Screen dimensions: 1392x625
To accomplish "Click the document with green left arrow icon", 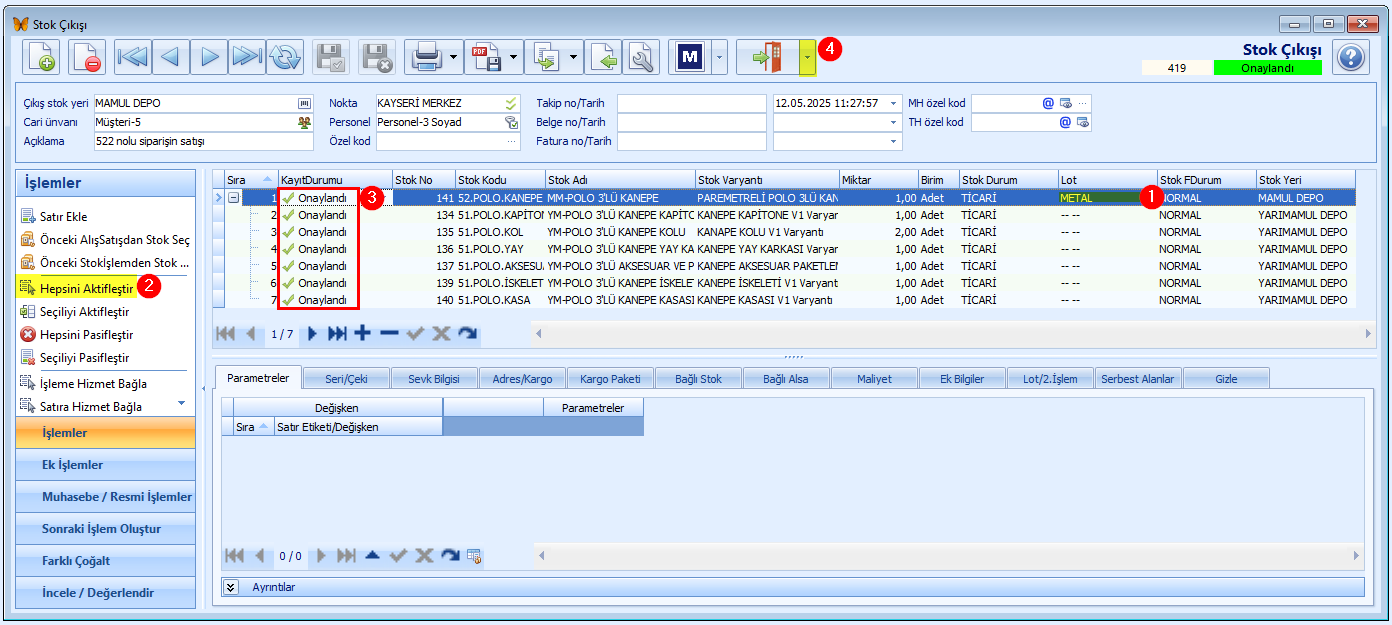I will (x=604, y=57).
